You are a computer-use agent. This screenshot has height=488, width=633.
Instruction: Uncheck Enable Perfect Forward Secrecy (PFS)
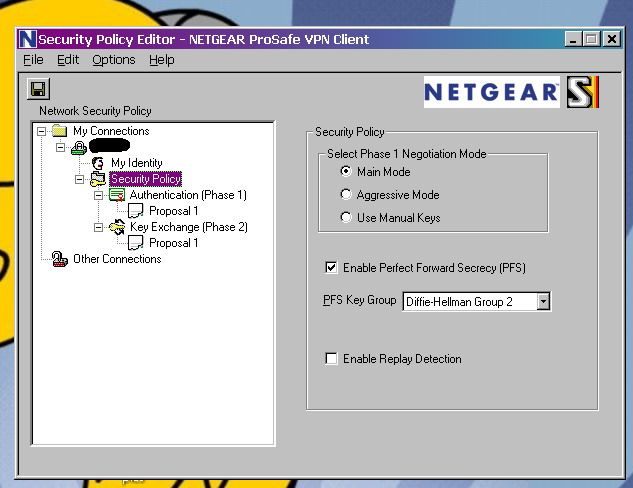[x=331, y=267]
